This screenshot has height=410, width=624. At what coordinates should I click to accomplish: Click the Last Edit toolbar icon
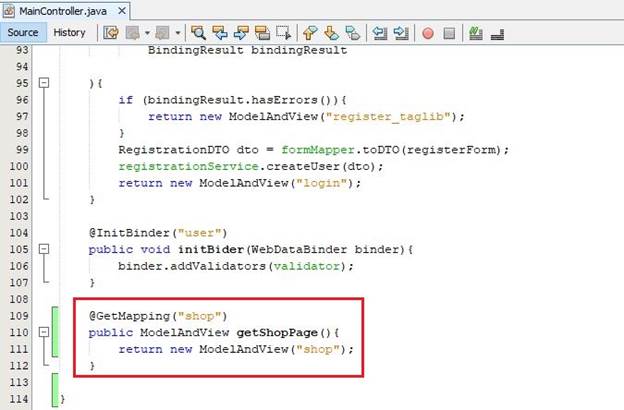click(x=111, y=33)
